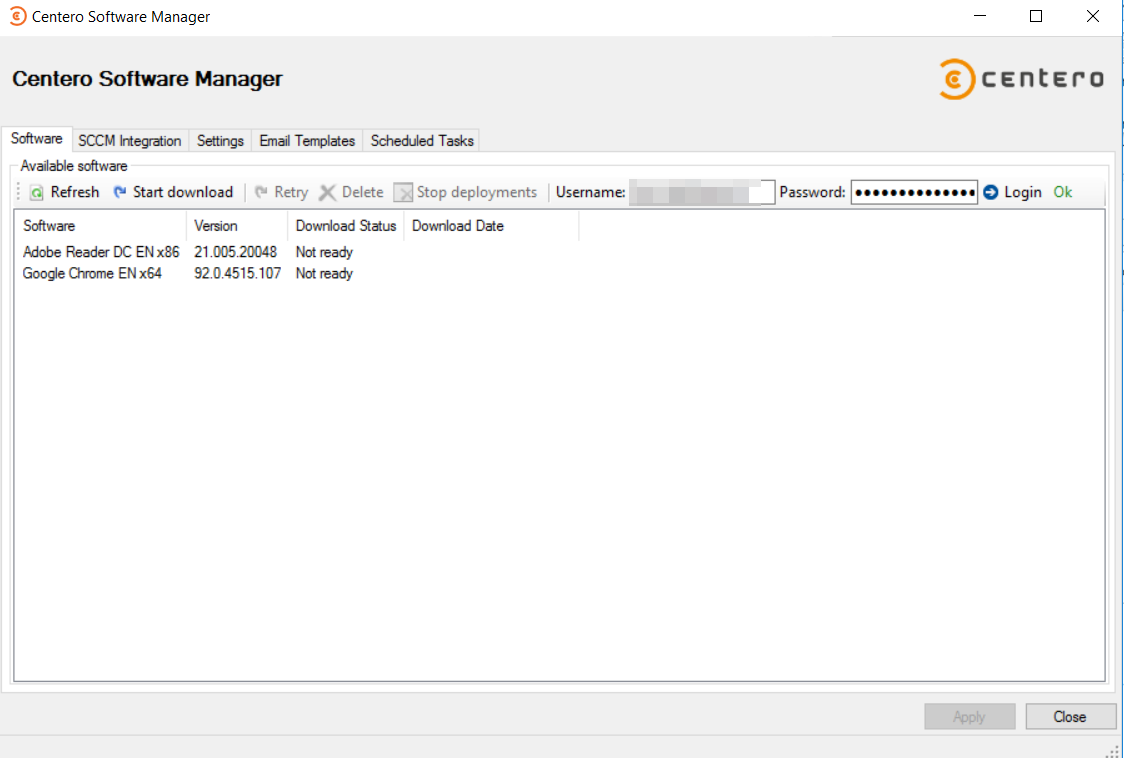Click the Refresh label in toolbar

point(75,192)
